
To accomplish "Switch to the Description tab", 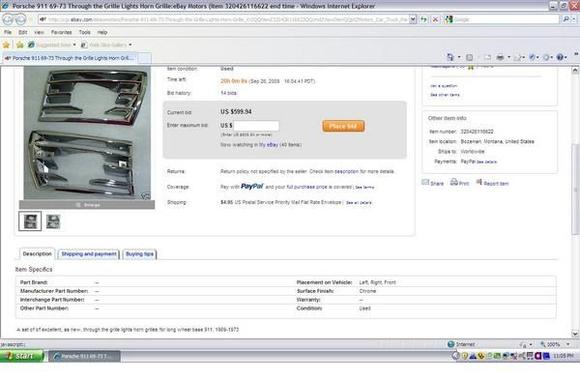I will pos(37,254).
